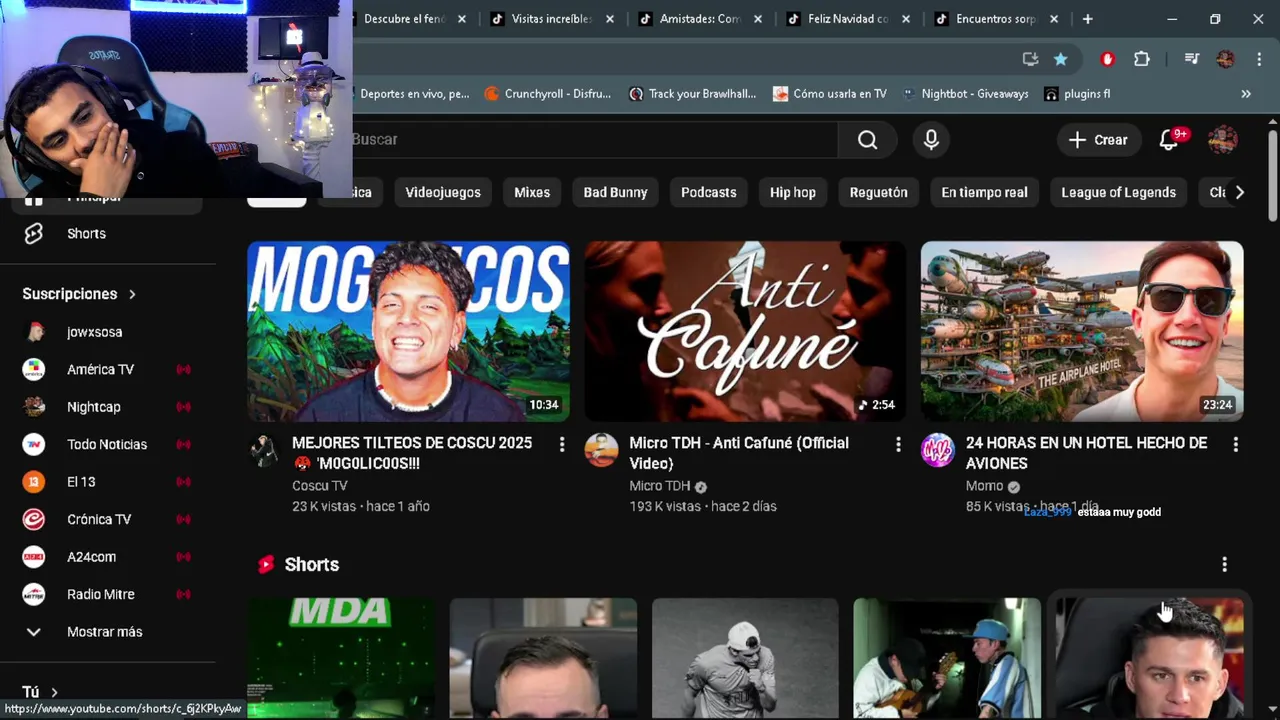Viewport: 1280px width, 720px height.
Task: Select League of Legends filter chip
Action: (x=1118, y=192)
